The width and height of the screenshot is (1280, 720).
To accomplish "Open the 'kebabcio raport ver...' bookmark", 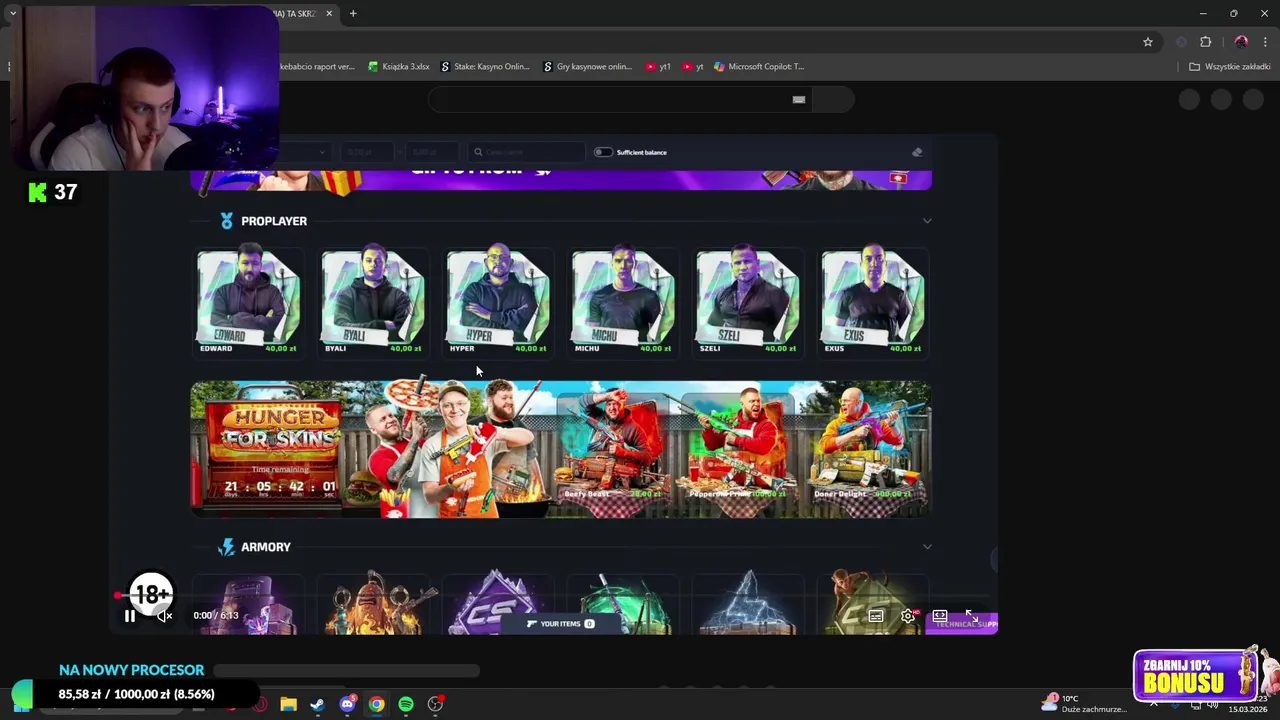I will click(x=317, y=67).
